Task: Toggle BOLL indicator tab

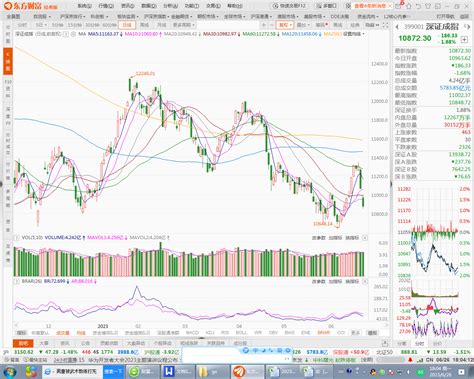Action: pyautogui.click(x=241, y=333)
